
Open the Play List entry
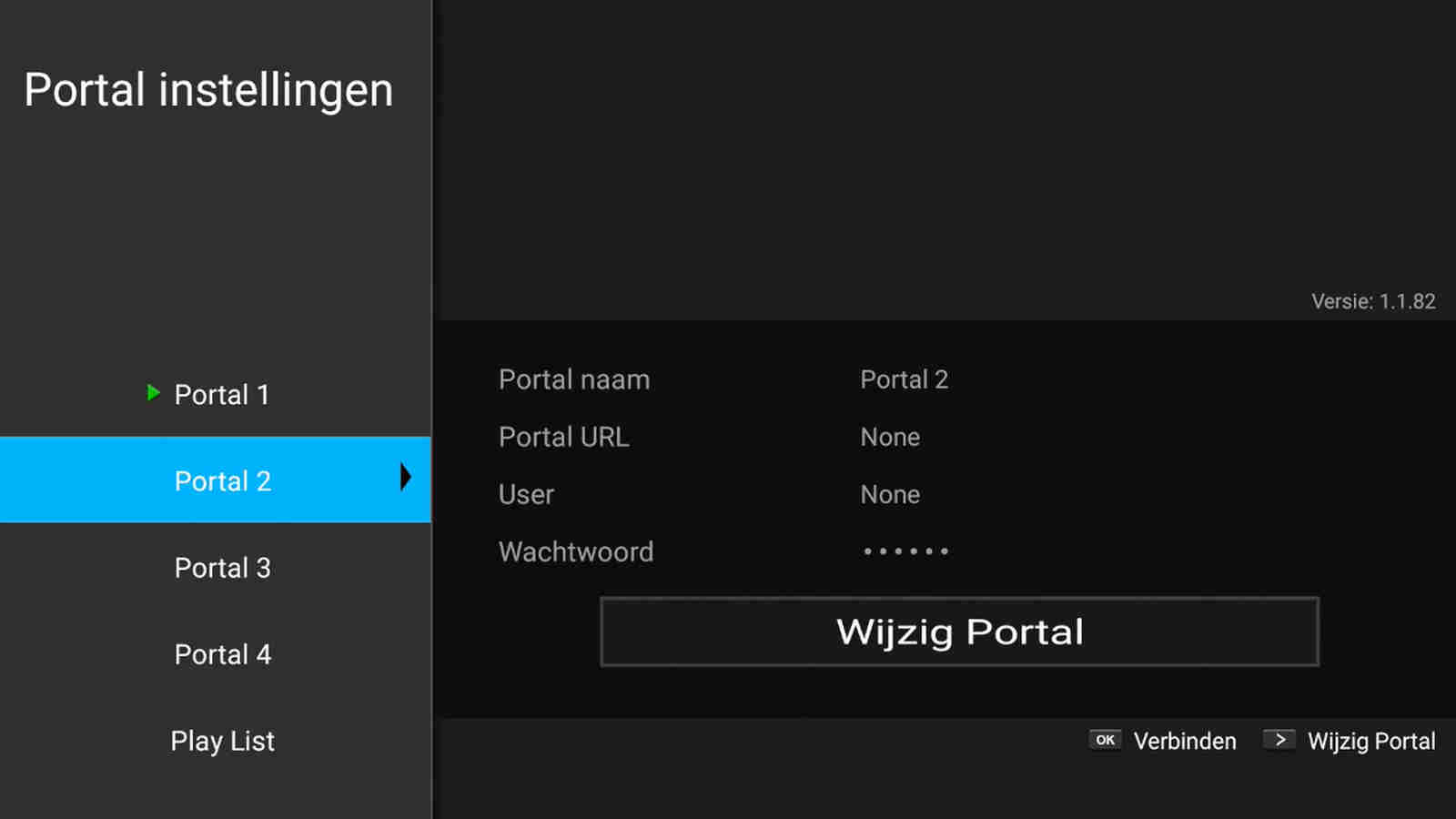pos(222,741)
